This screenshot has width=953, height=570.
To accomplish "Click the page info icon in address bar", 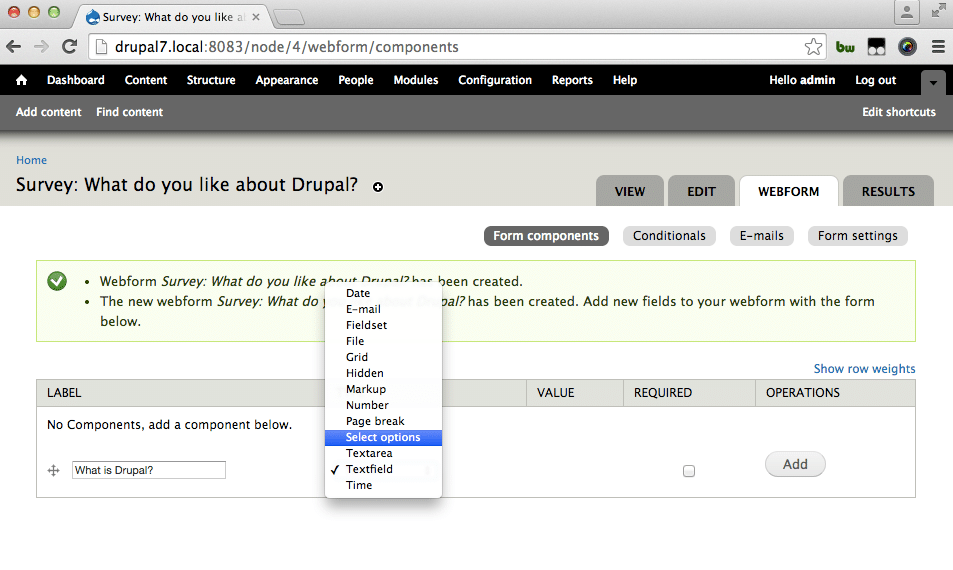I will [101, 47].
